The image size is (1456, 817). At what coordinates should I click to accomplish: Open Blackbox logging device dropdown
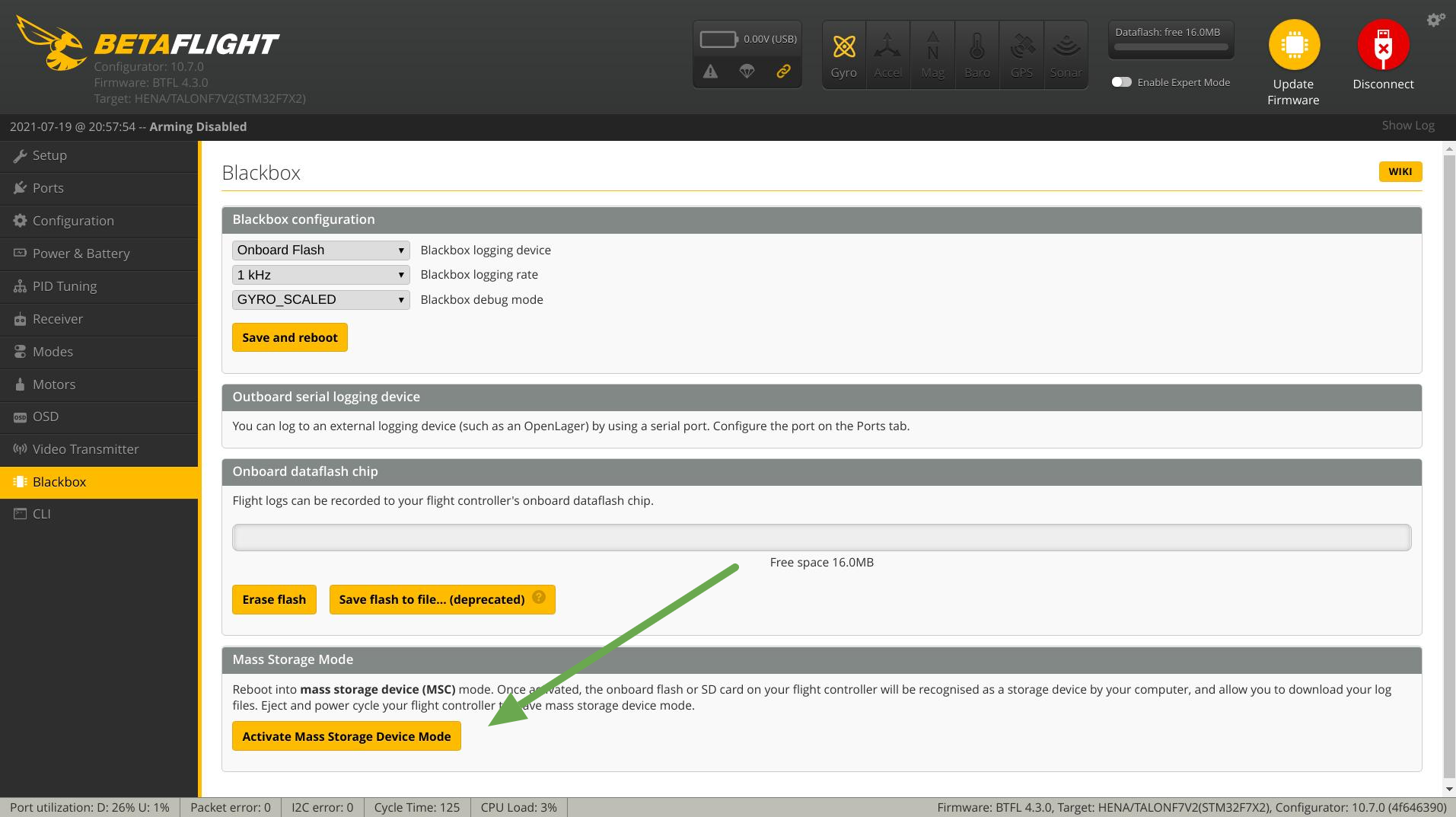click(320, 251)
